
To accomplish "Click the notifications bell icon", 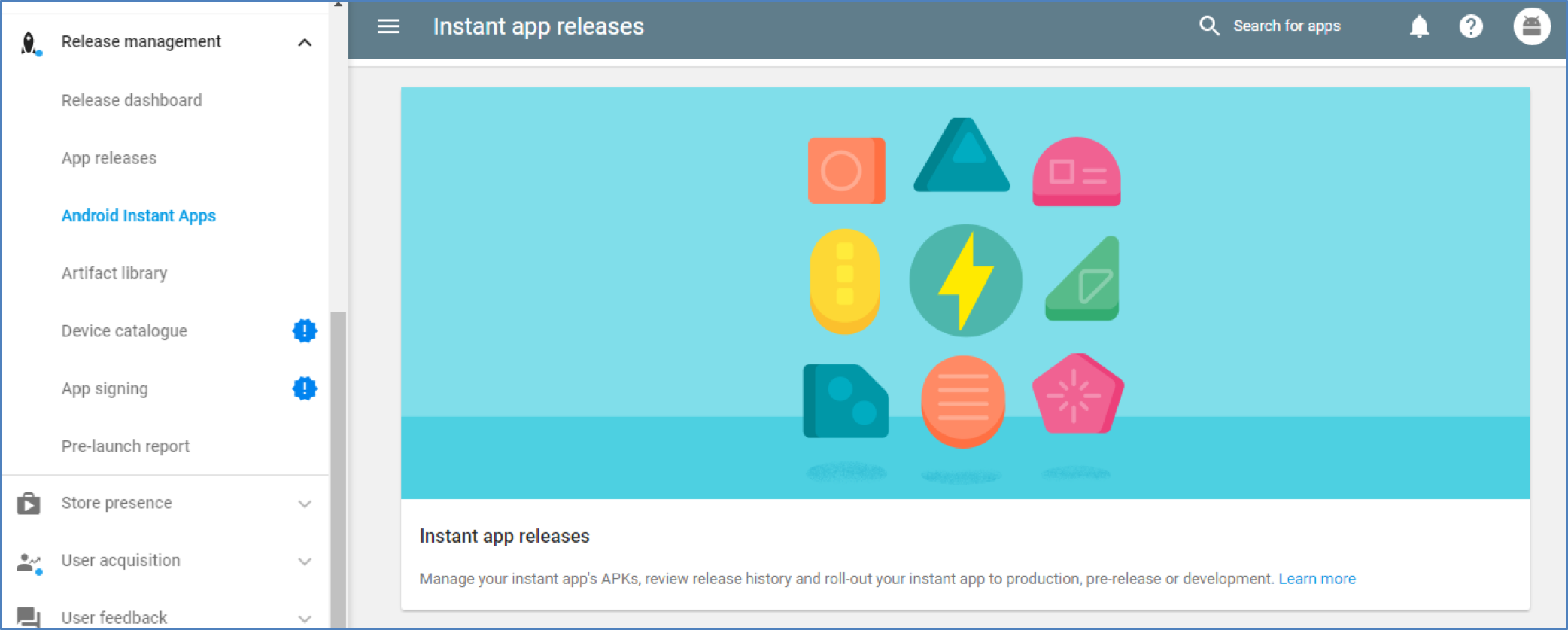I will [x=1418, y=27].
